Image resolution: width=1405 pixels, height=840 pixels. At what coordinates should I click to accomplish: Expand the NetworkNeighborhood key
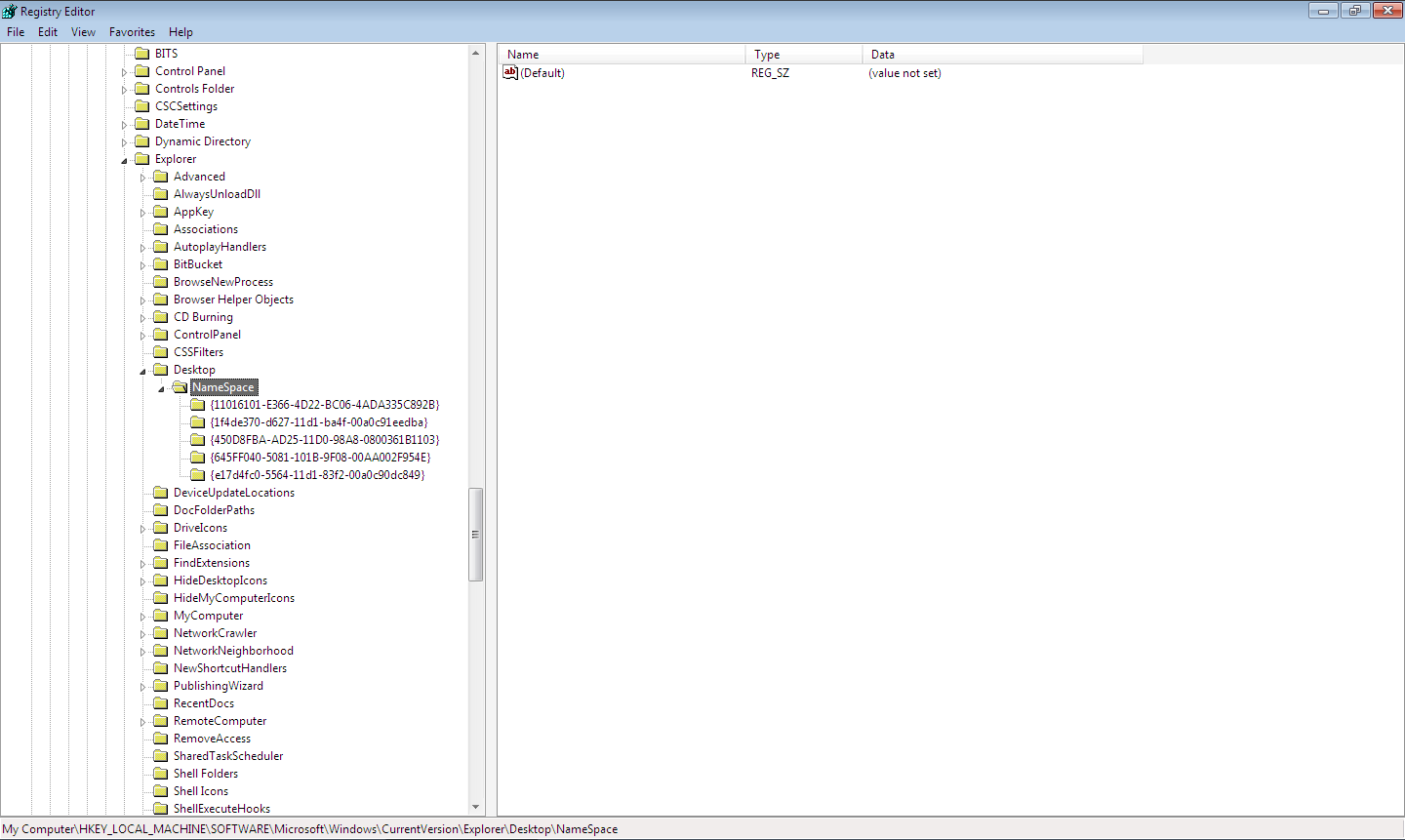coord(142,652)
